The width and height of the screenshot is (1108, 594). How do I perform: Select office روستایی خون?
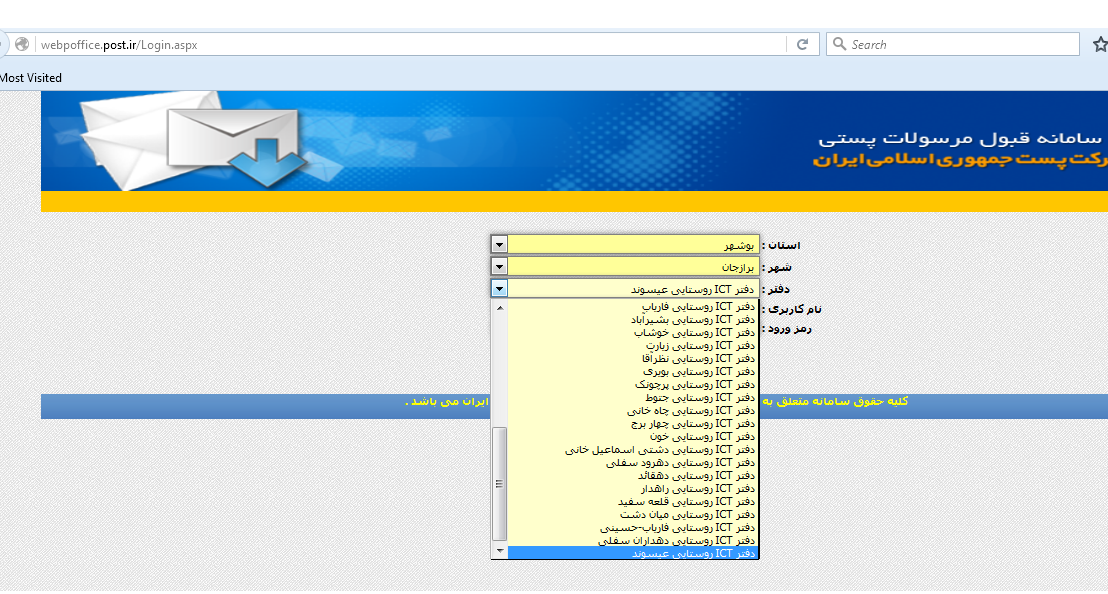(x=632, y=436)
